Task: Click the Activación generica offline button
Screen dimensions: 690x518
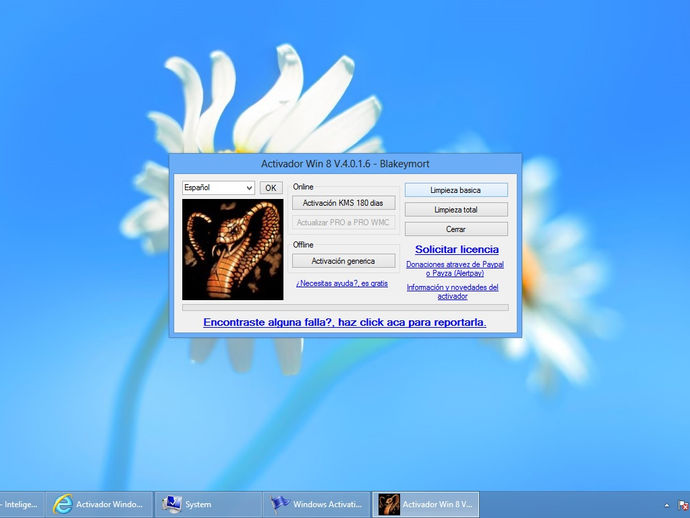Action: point(343,261)
